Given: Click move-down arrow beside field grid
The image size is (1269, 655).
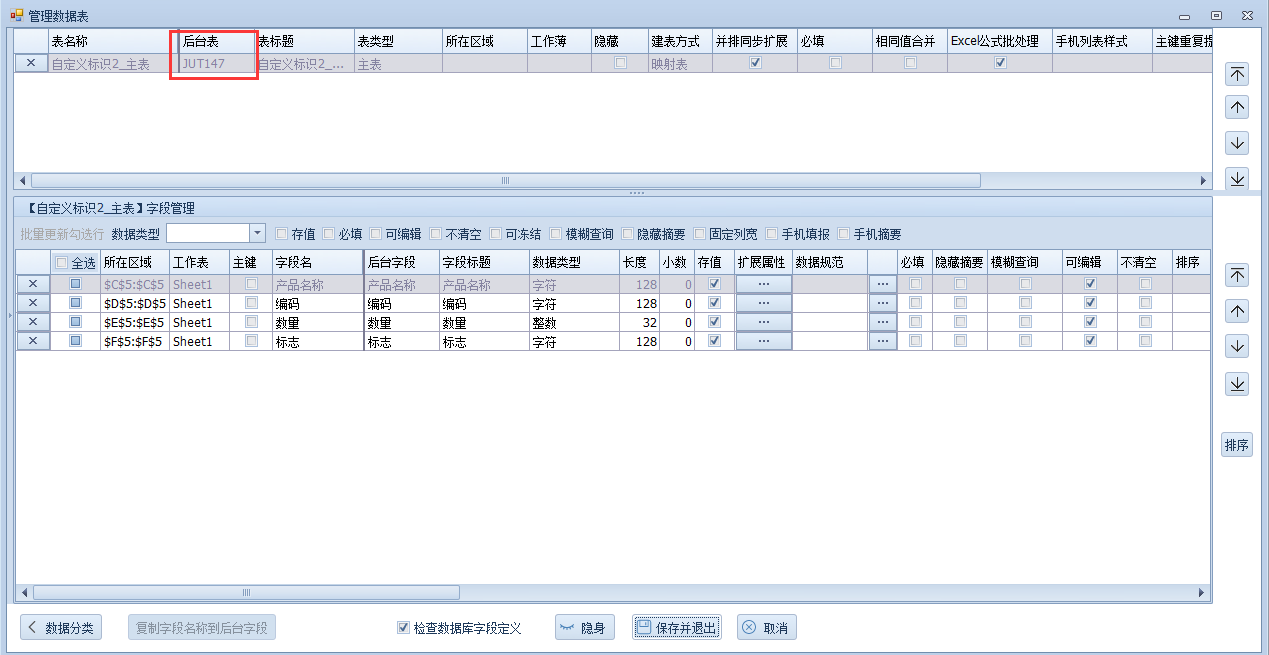Looking at the screenshot, I should (1237, 347).
